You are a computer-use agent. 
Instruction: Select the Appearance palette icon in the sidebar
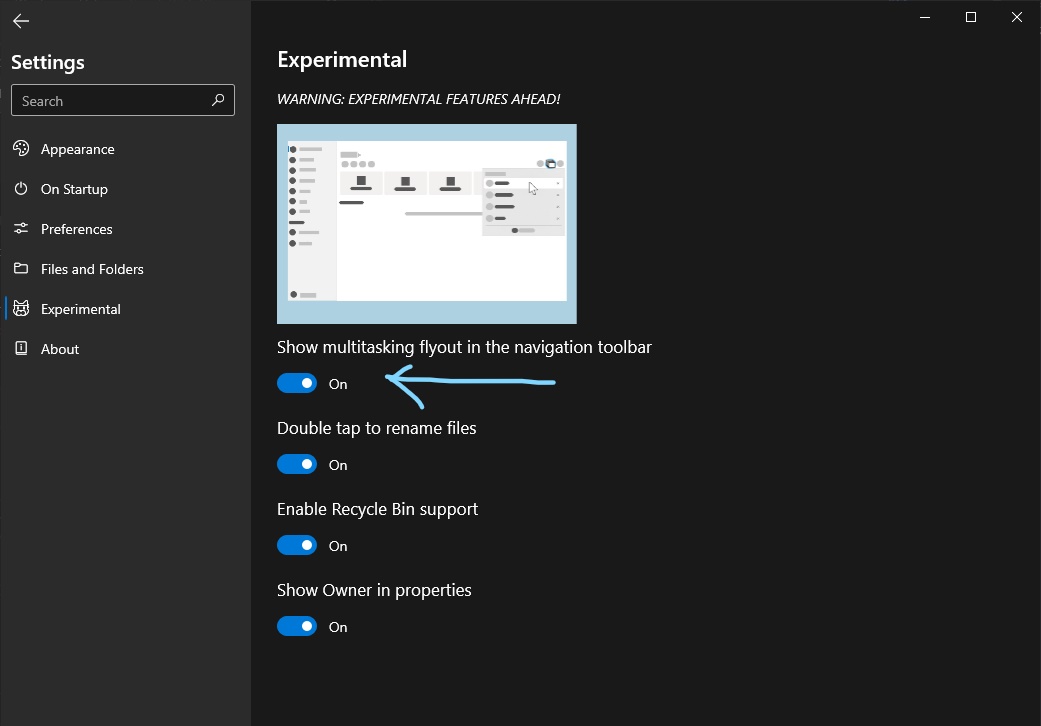(22, 148)
